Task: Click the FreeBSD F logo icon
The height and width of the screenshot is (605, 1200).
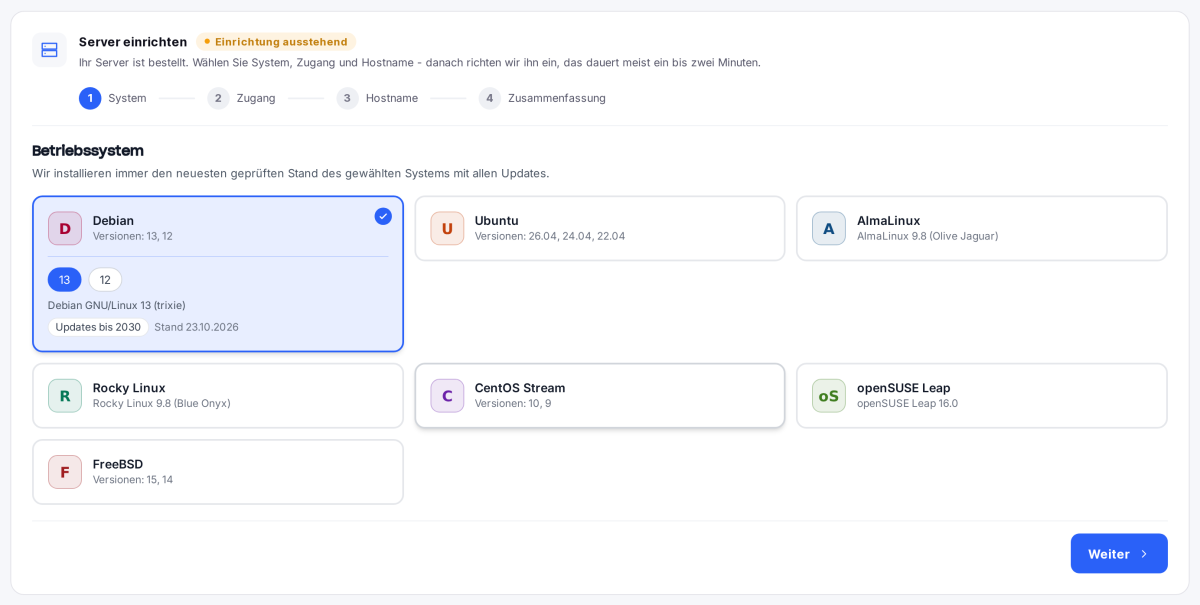Action: 65,472
